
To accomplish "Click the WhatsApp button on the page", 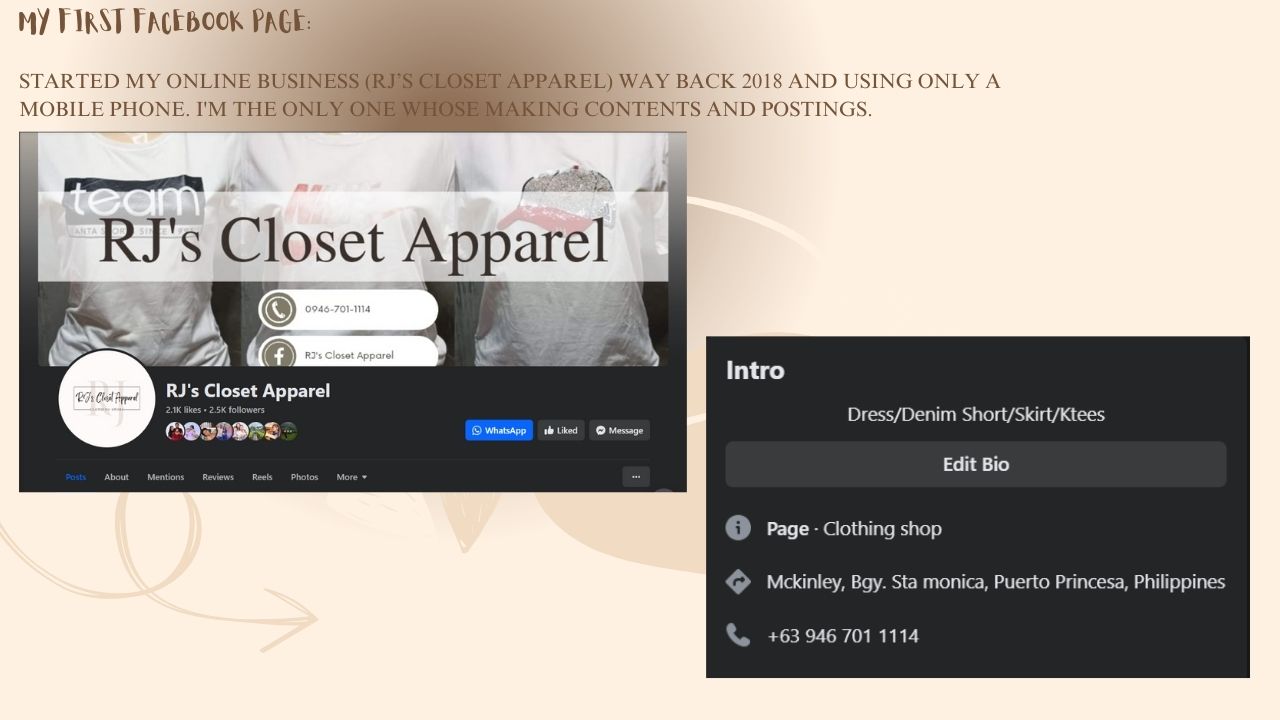I will point(499,430).
